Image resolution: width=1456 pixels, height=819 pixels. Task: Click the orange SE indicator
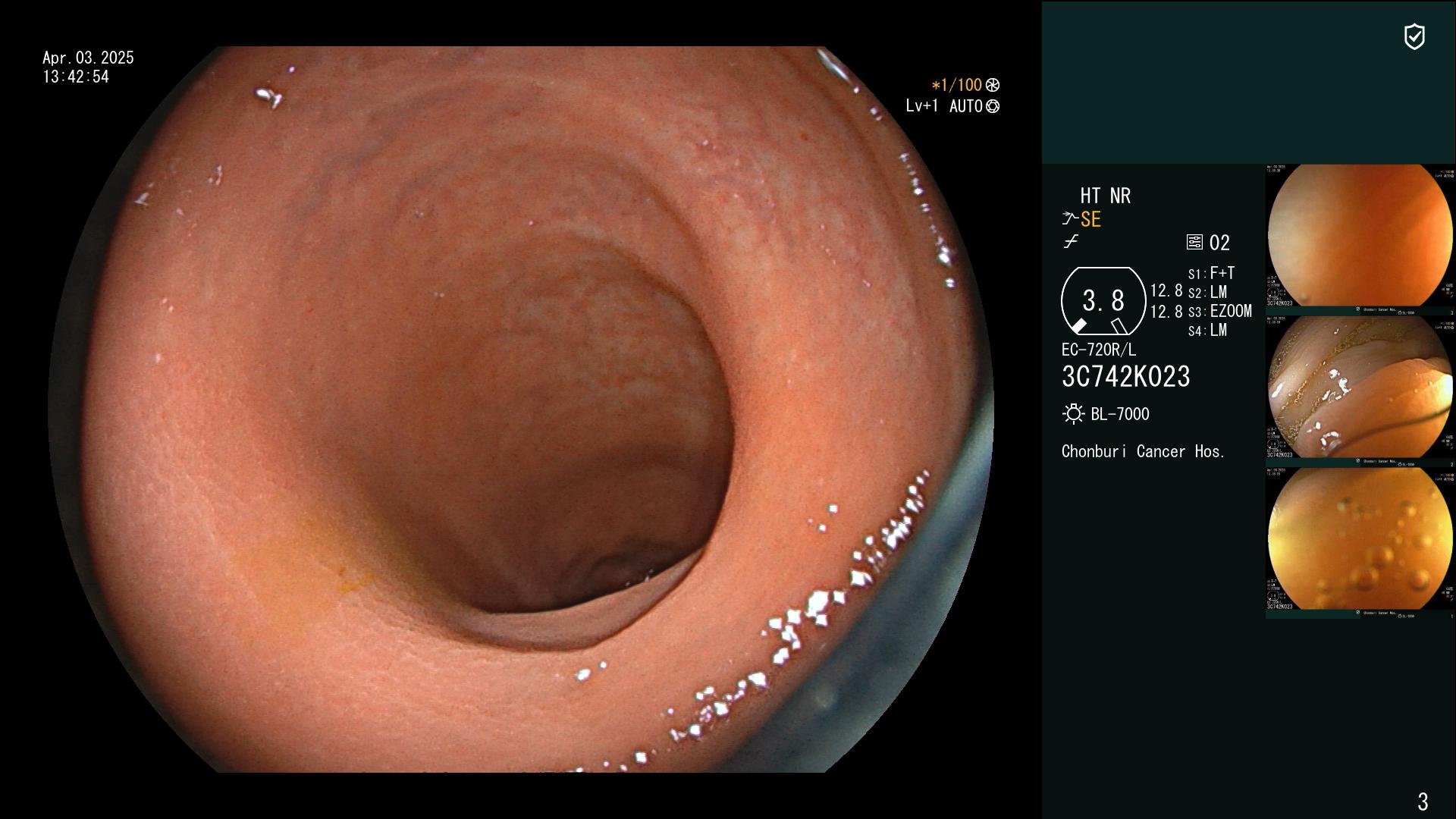tap(1090, 220)
